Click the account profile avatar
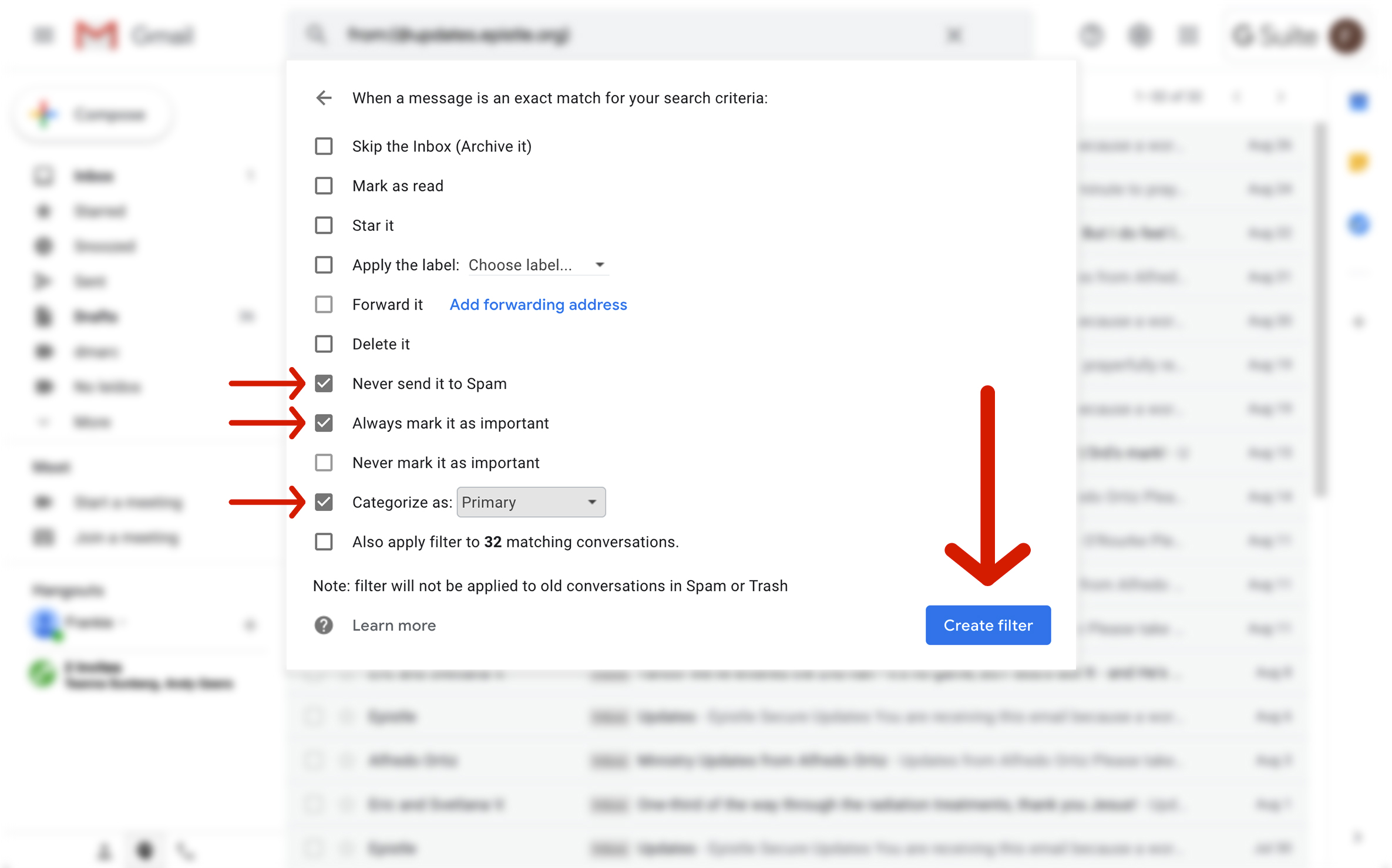Viewport: 1392px width, 868px height. point(1347,36)
